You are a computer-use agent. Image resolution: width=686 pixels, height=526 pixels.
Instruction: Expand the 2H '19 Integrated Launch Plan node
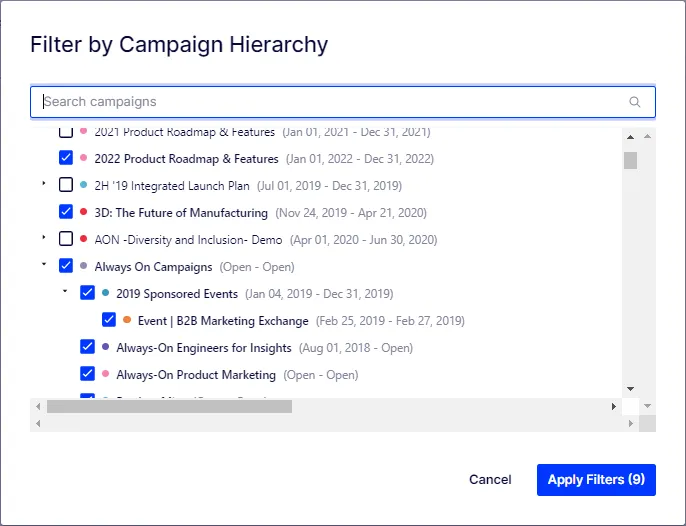(x=44, y=183)
